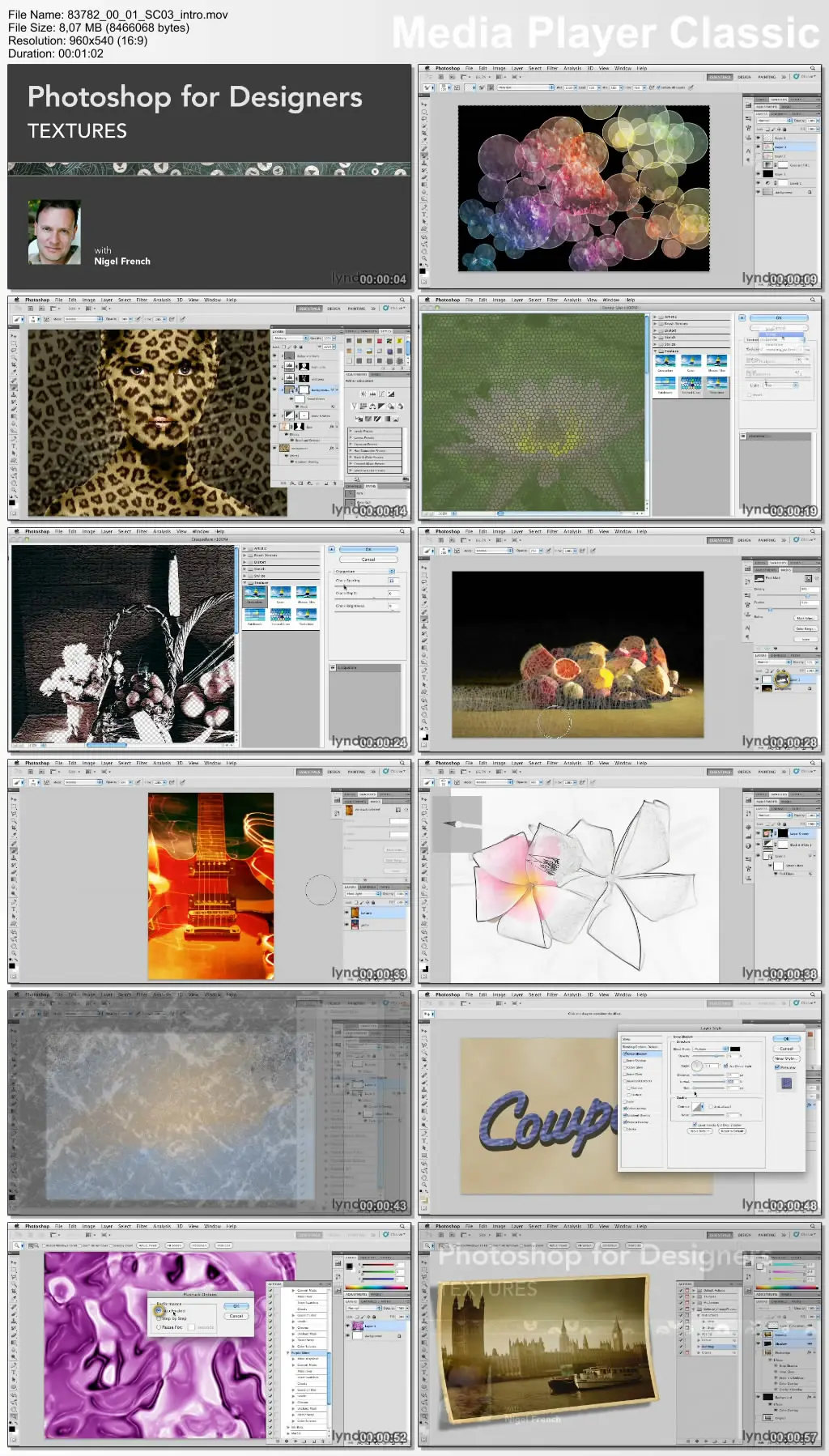Hide Layer 1 via its eye, 00:00:52 frame
Screen dimensions: 829x1456
[348, 1326]
